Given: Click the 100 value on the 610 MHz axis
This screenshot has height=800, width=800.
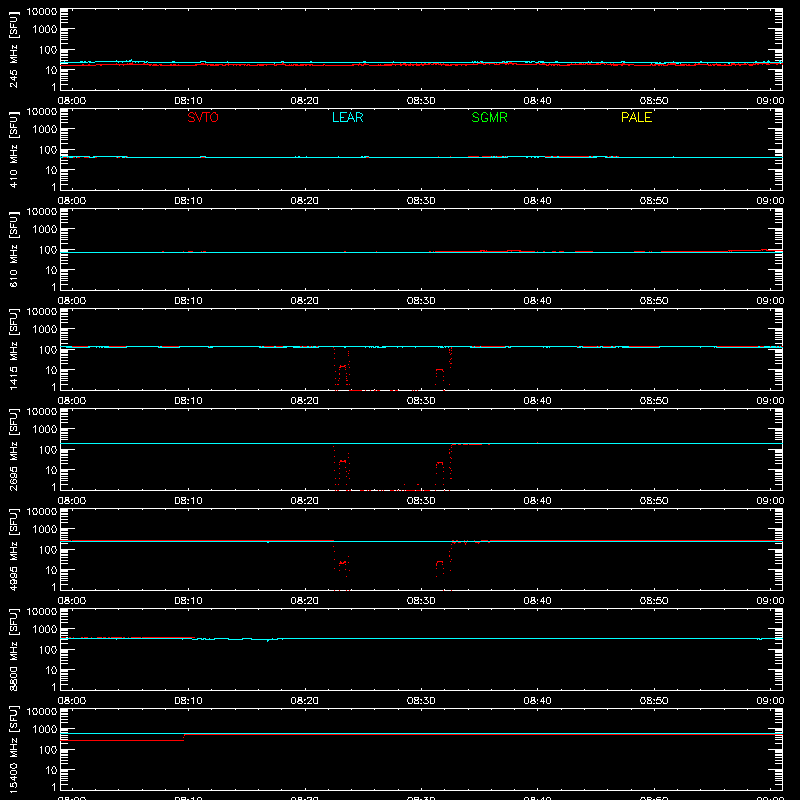Looking at the screenshot, I should (x=48, y=250).
